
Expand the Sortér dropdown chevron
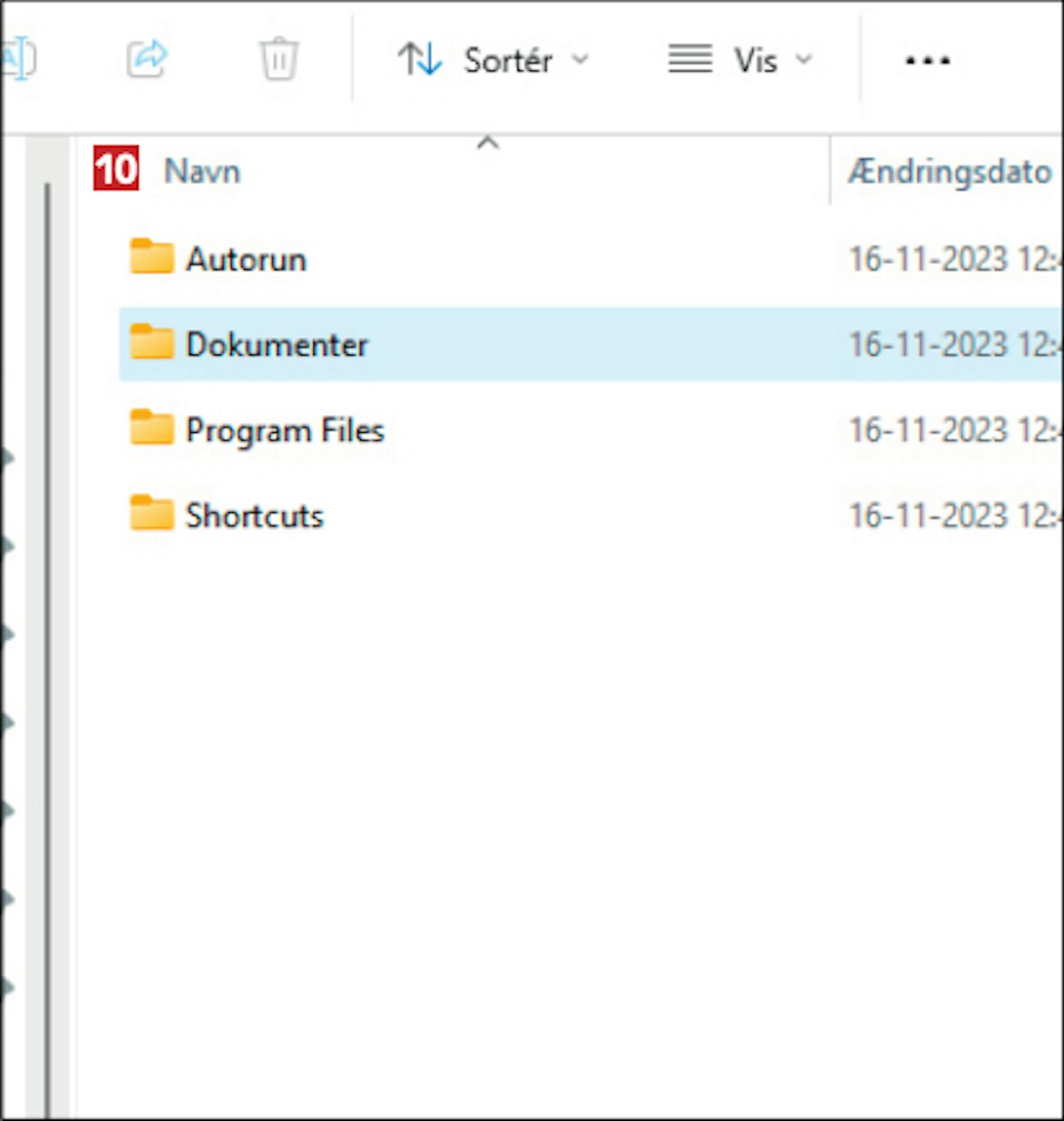click(x=580, y=60)
